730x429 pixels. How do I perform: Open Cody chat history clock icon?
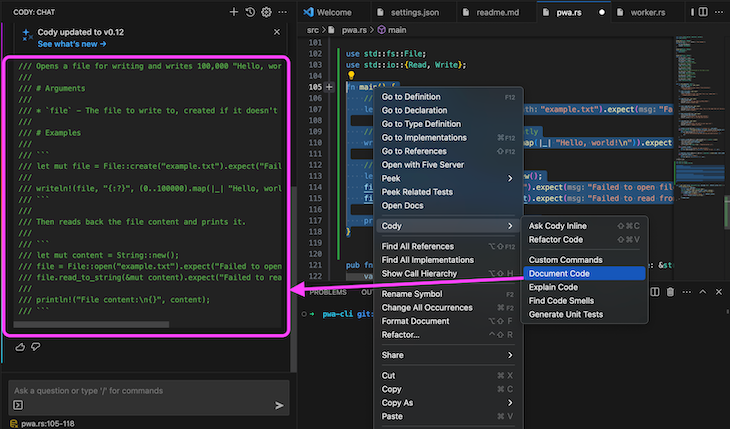point(250,12)
